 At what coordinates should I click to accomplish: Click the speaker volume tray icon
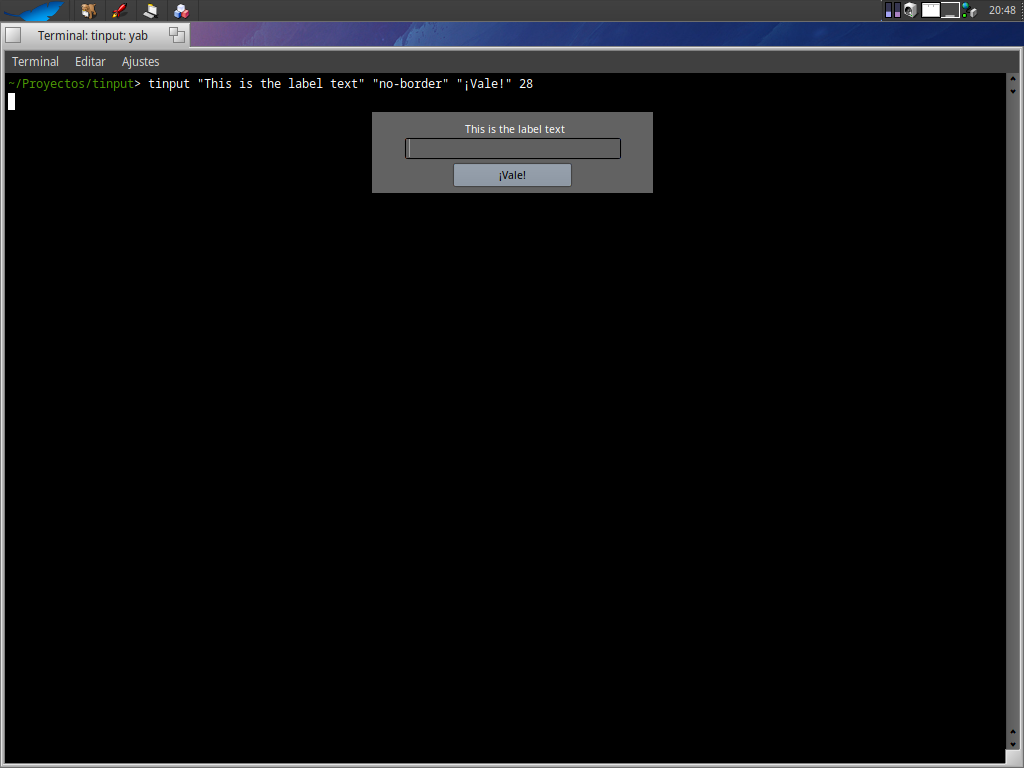(x=910, y=10)
